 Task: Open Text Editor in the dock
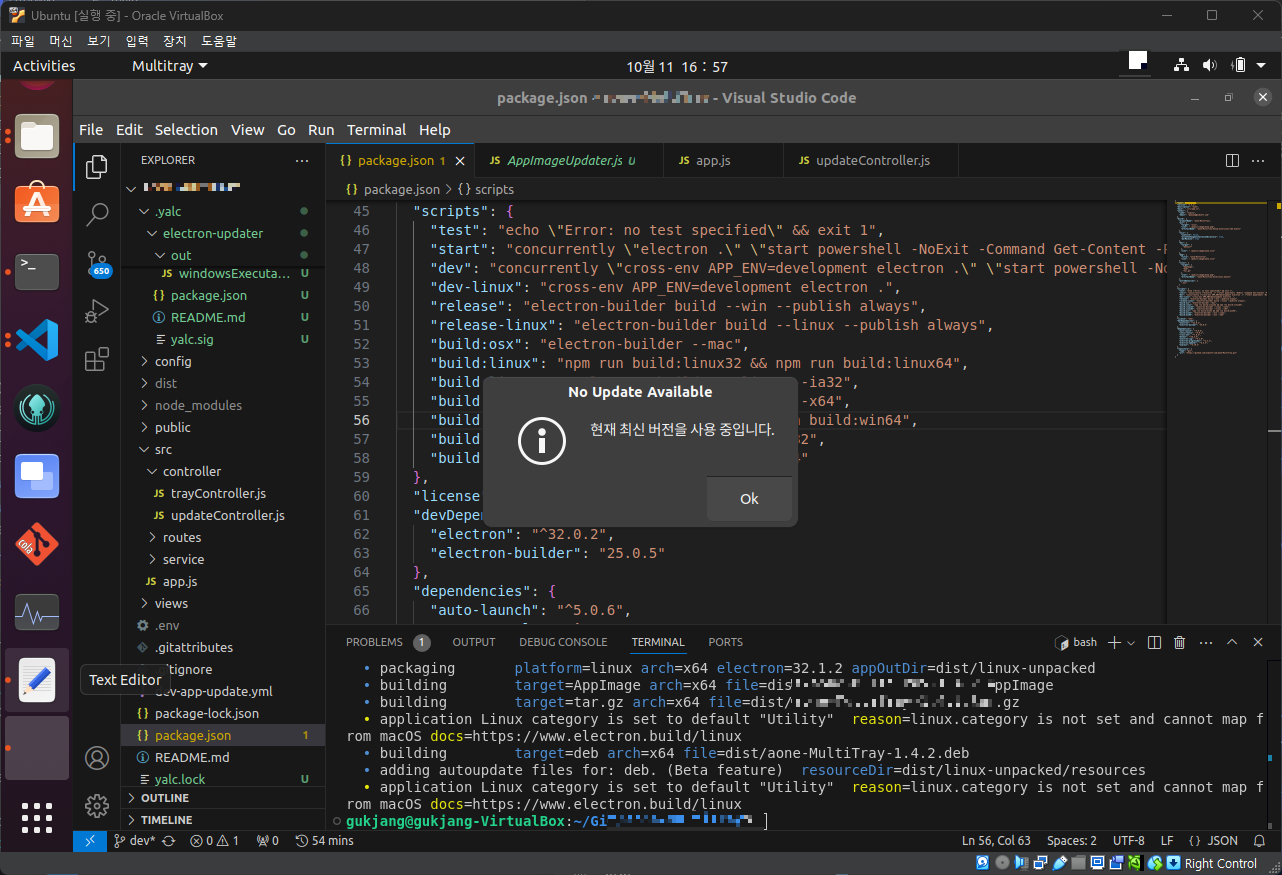37,680
